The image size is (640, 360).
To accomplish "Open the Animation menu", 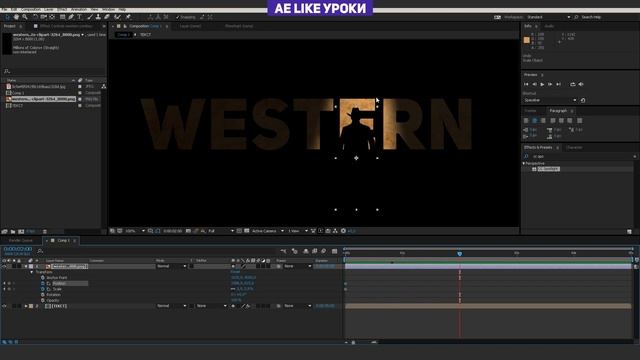I will 79,9.
